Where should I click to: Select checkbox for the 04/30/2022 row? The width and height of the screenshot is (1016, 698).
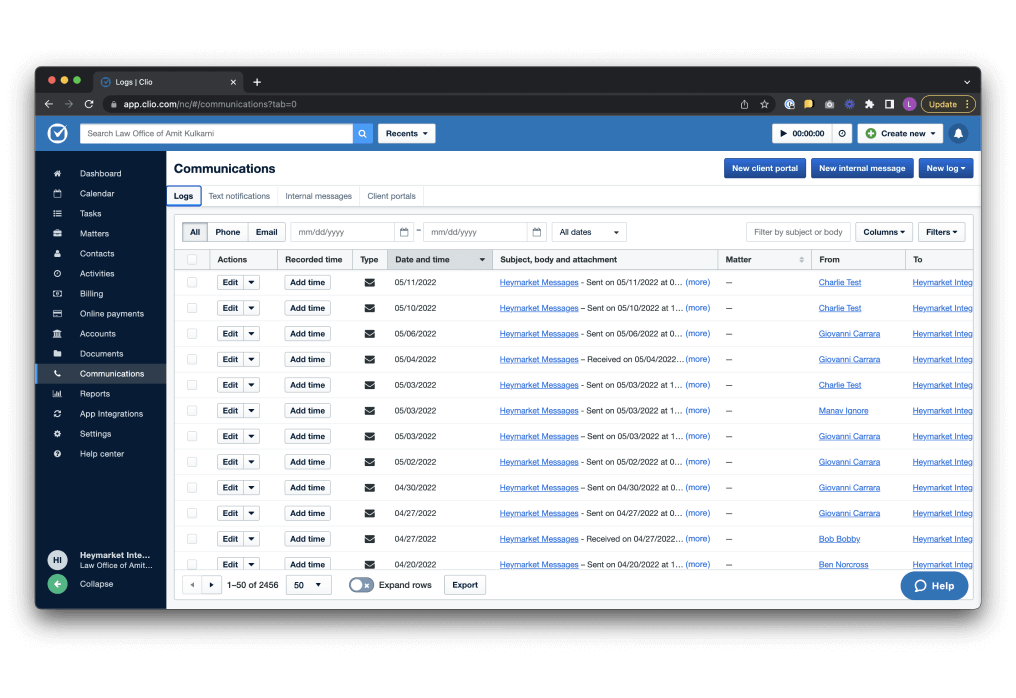pos(192,487)
